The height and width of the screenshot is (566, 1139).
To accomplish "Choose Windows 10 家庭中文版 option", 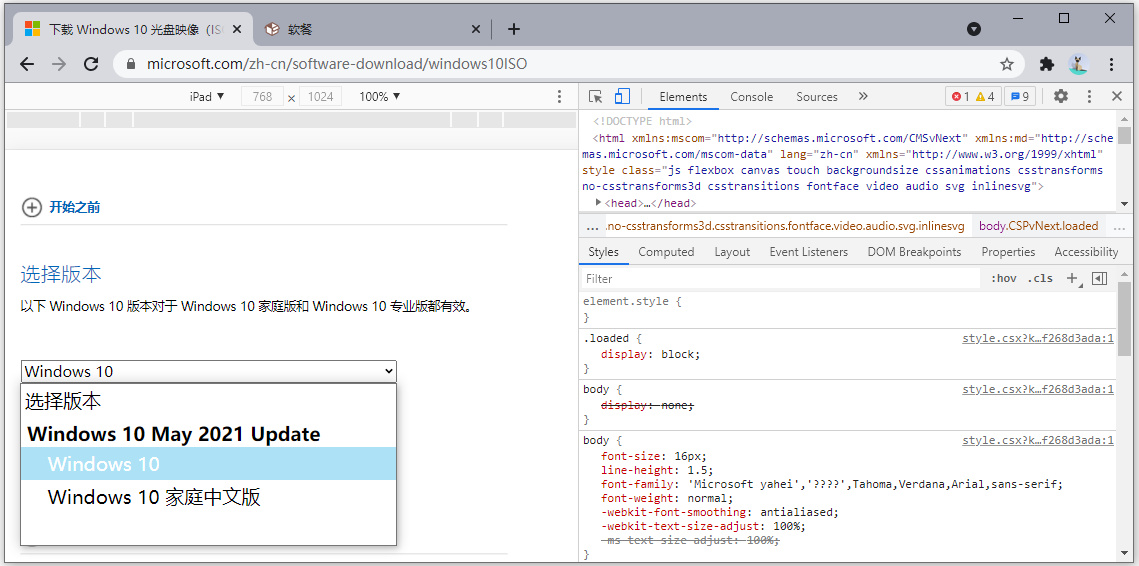I will [209, 498].
